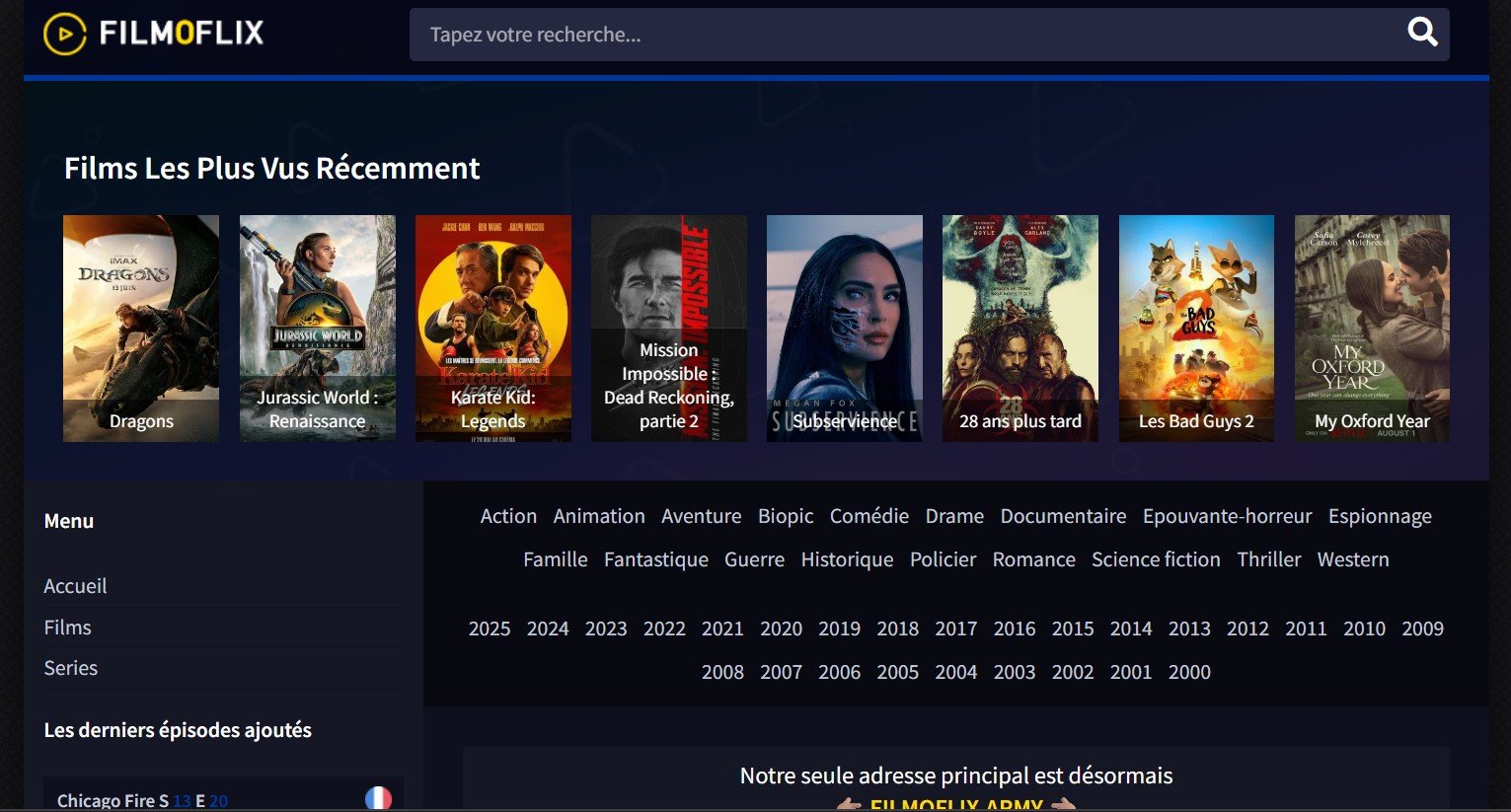Image resolution: width=1511 pixels, height=812 pixels.
Task: Select the year 2016
Action: click(x=1015, y=628)
